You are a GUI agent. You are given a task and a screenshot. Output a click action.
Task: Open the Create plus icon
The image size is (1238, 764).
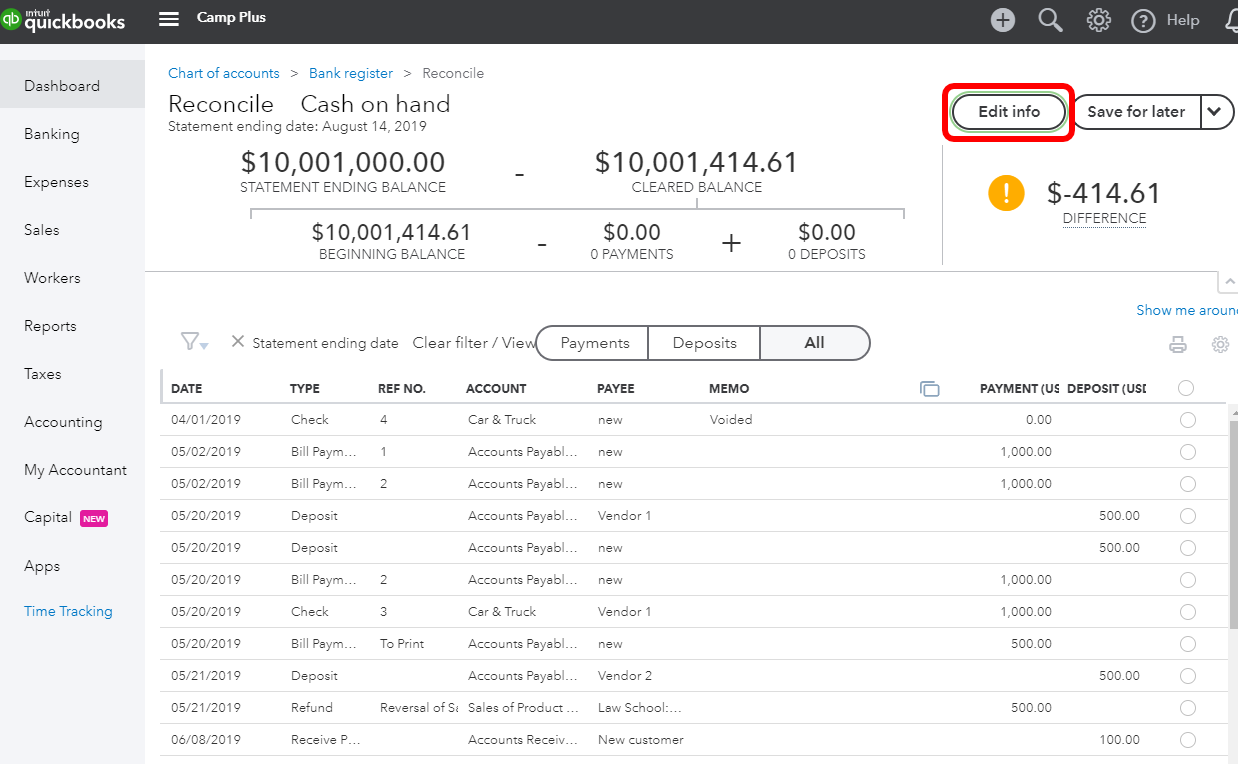(1002, 20)
